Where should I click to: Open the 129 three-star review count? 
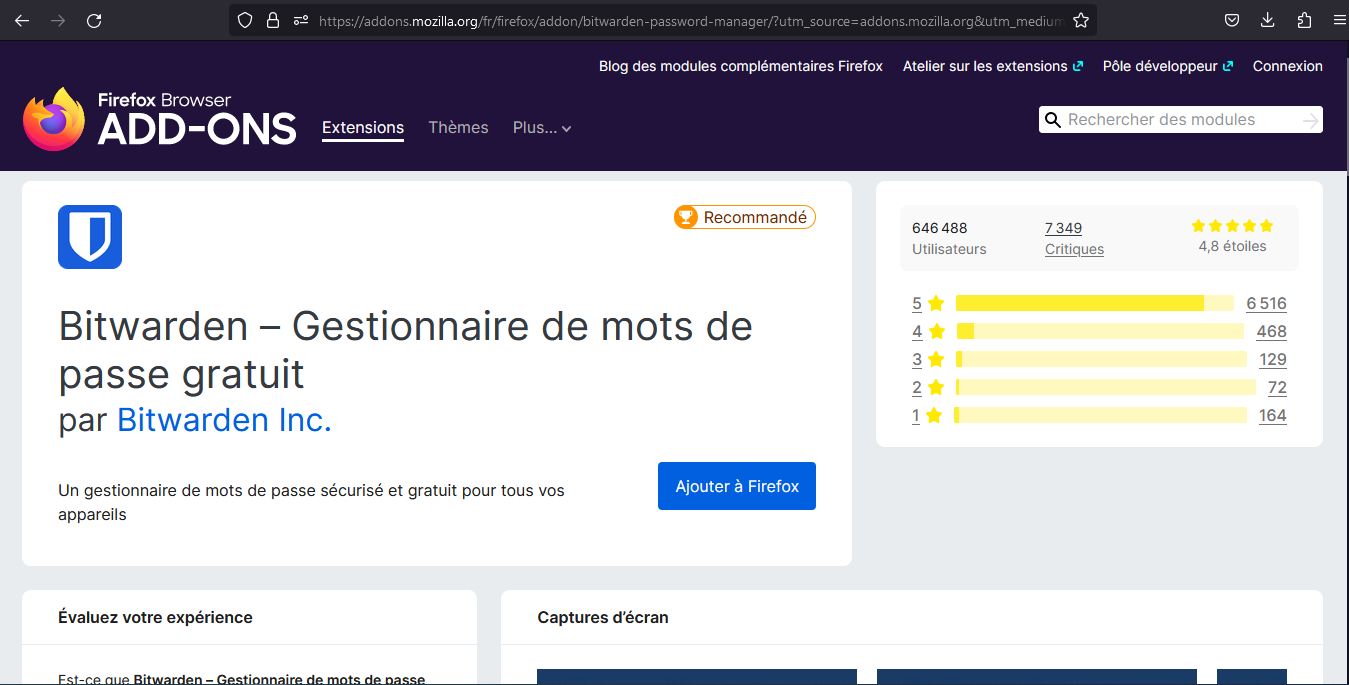(1273, 359)
